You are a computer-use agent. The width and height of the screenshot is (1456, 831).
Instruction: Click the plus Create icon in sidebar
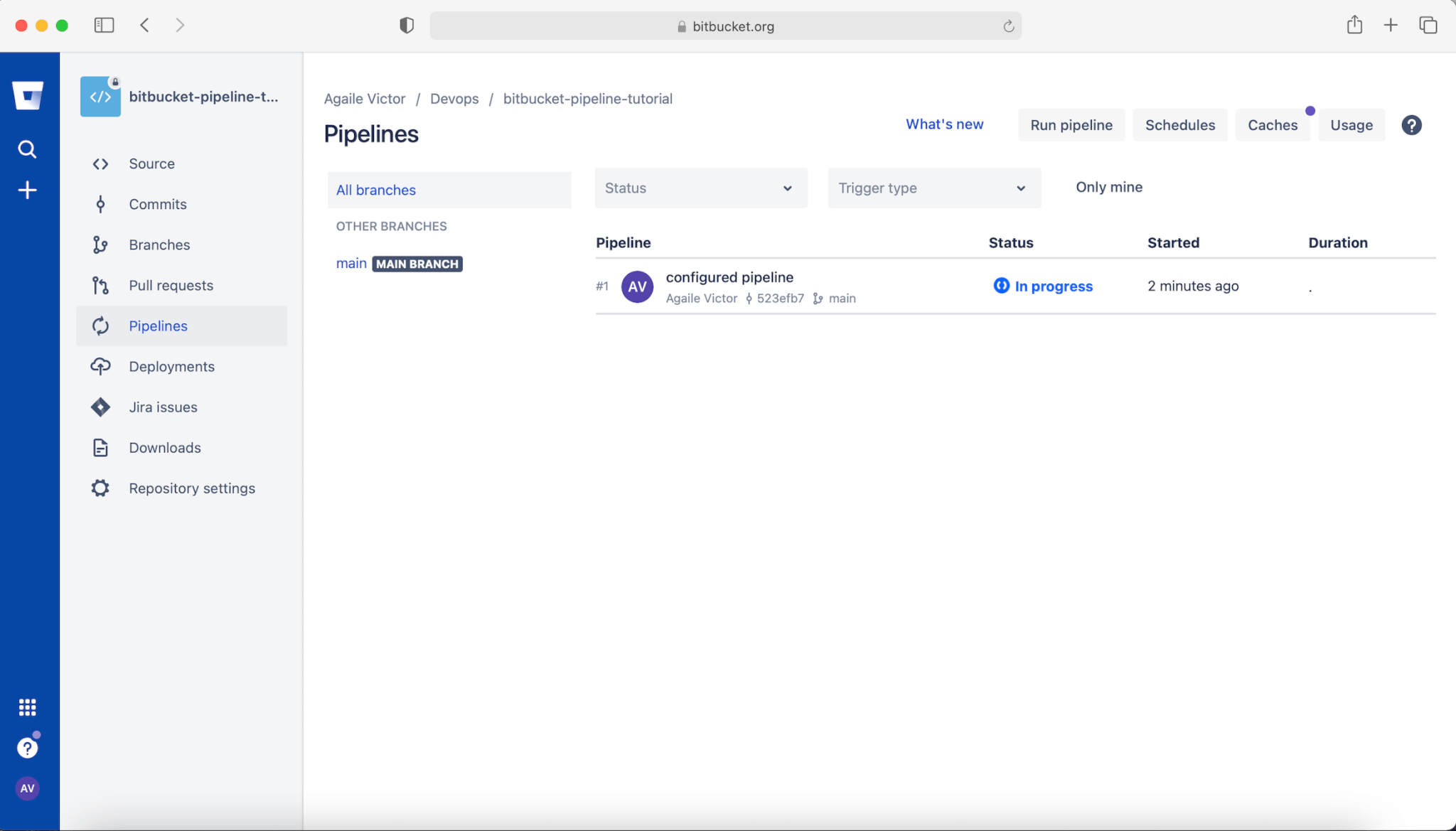(x=27, y=190)
